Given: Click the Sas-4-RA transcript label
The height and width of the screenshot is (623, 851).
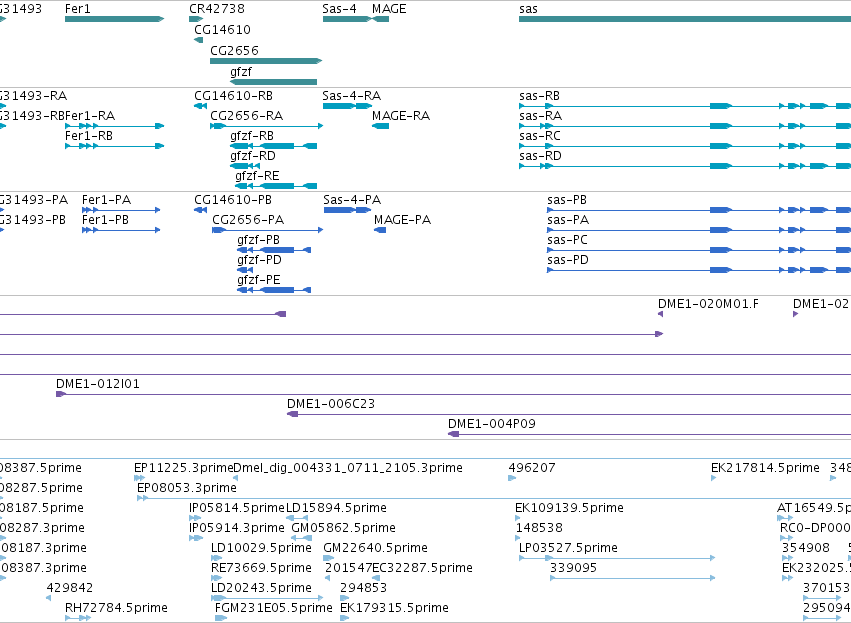Looking at the screenshot, I should pyautogui.click(x=352, y=96).
